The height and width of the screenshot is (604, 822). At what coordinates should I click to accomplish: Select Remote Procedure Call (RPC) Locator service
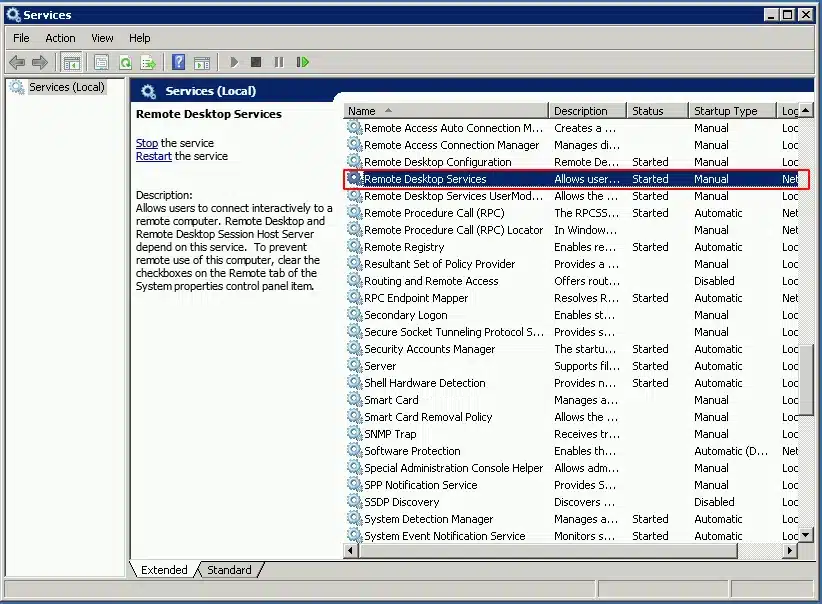[572, 230]
